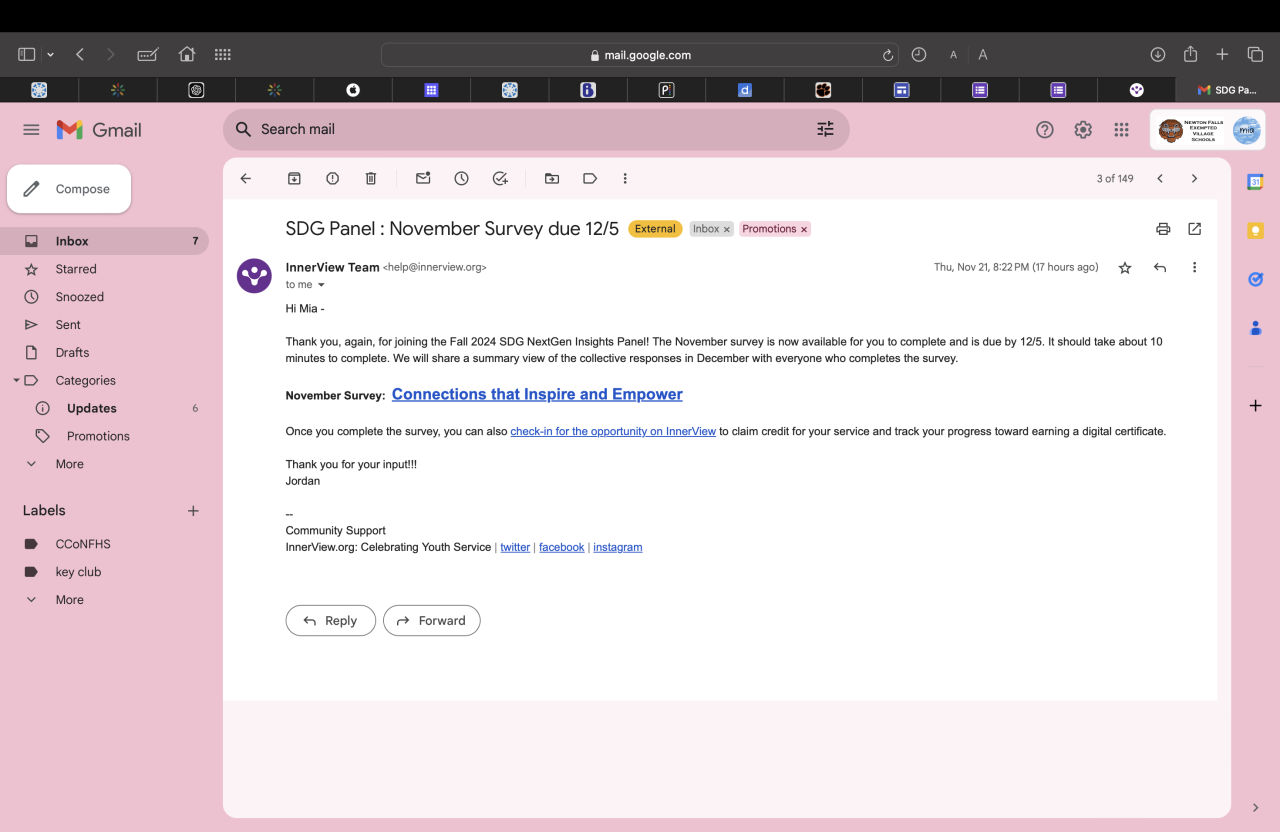
Task: Click the mail.google.com address bar
Action: click(x=640, y=55)
